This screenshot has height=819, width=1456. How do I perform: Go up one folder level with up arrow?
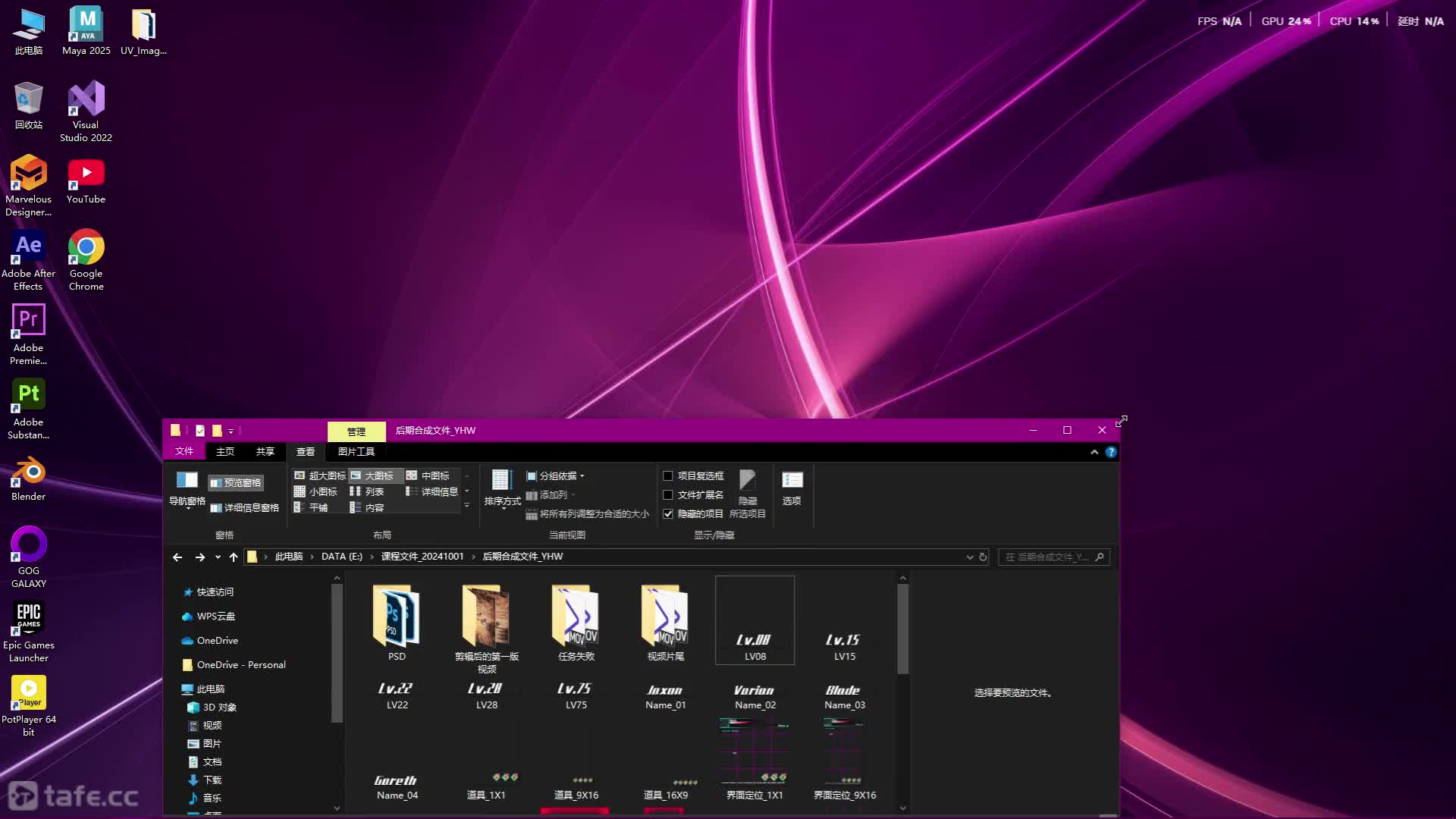point(234,557)
